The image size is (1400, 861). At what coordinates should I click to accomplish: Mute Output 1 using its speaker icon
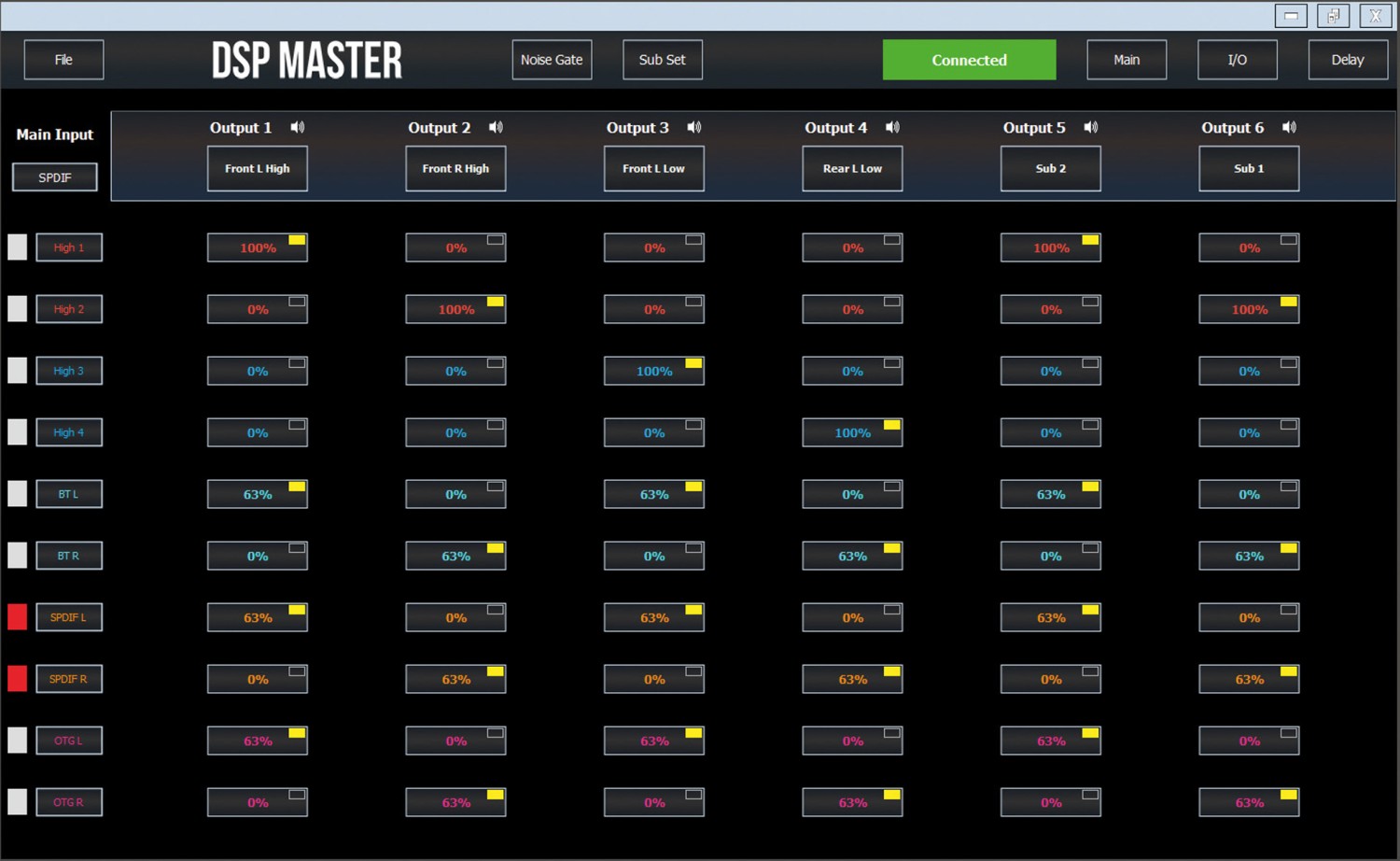pos(298,128)
